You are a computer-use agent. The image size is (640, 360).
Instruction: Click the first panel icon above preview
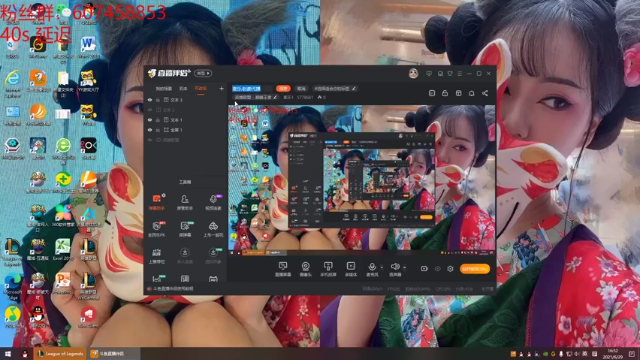(432, 93)
